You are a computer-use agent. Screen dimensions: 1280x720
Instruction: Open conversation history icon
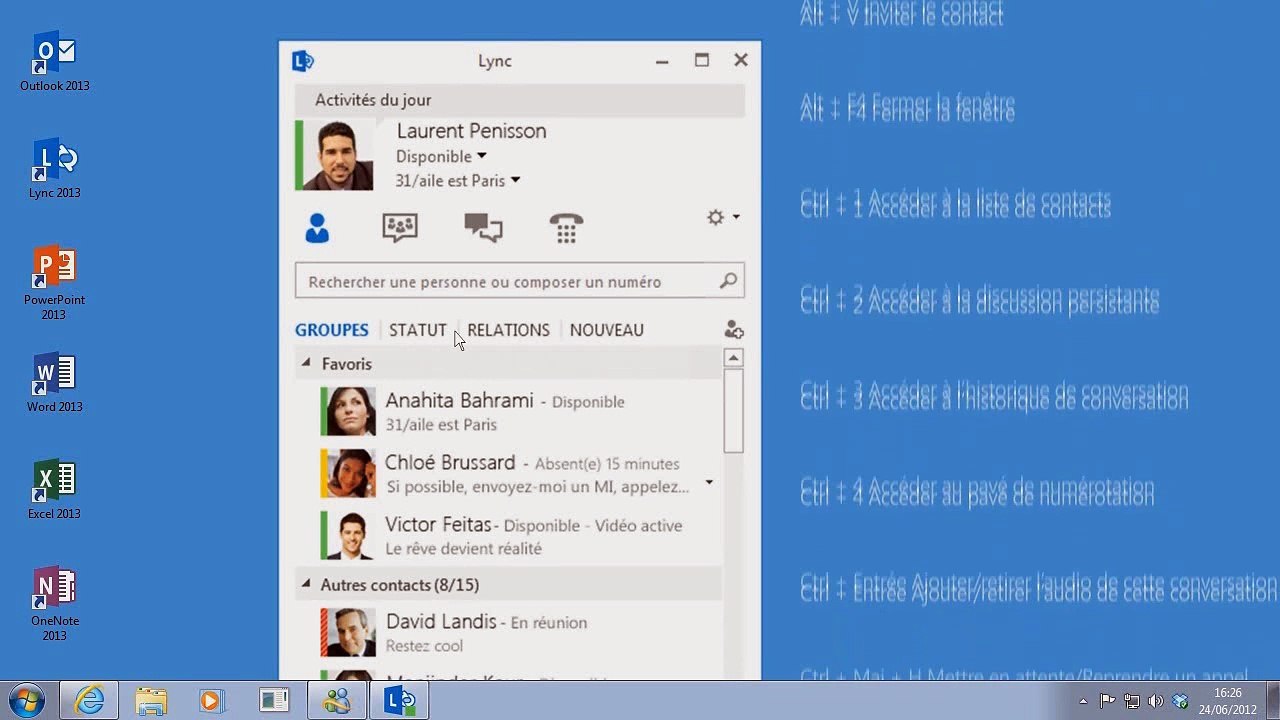coord(483,228)
